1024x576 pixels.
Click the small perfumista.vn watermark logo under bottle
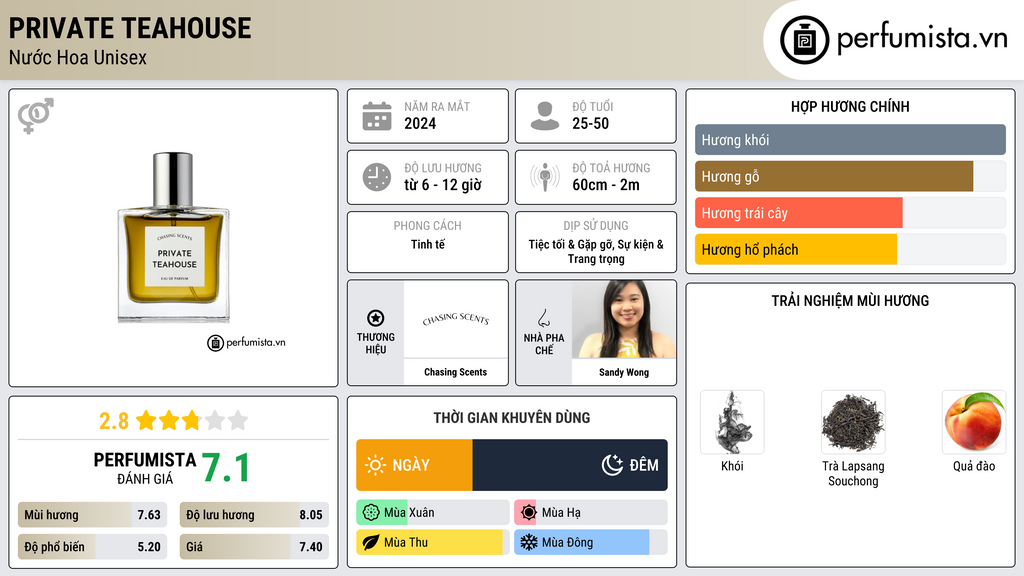(x=246, y=342)
